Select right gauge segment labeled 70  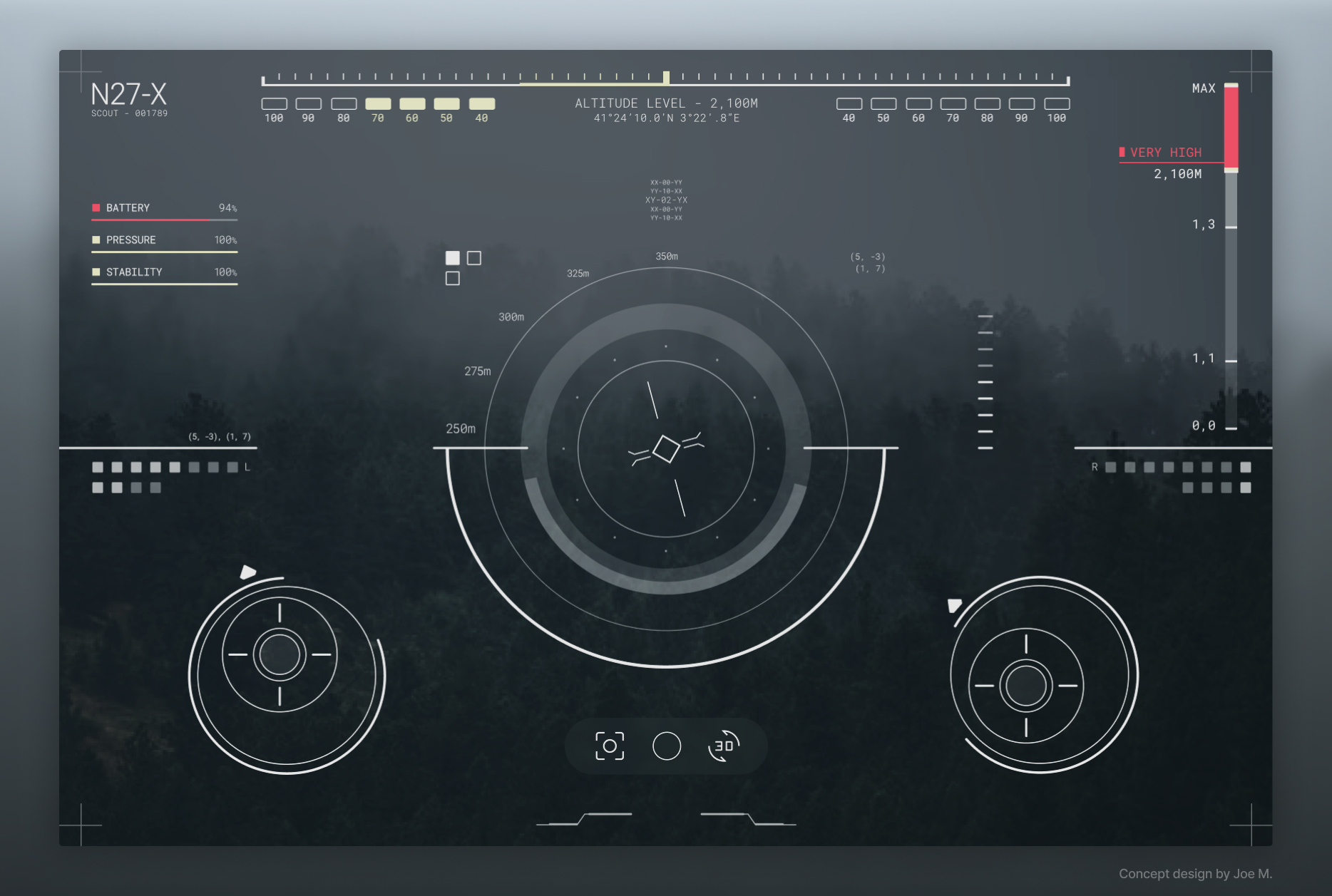tap(953, 104)
